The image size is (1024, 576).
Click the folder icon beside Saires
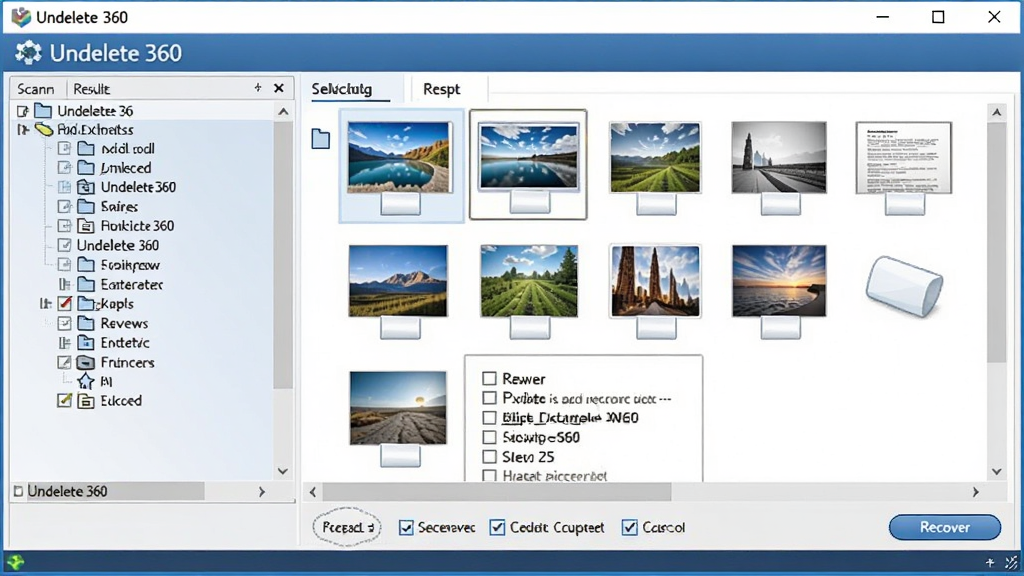click(x=86, y=206)
